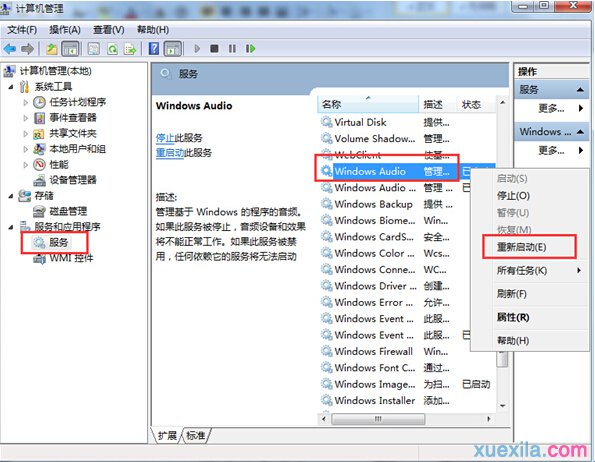Viewport: 595px width, 462px height.
Task: Collapse the 服务 section in Actions pane
Action: (x=580, y=90)
